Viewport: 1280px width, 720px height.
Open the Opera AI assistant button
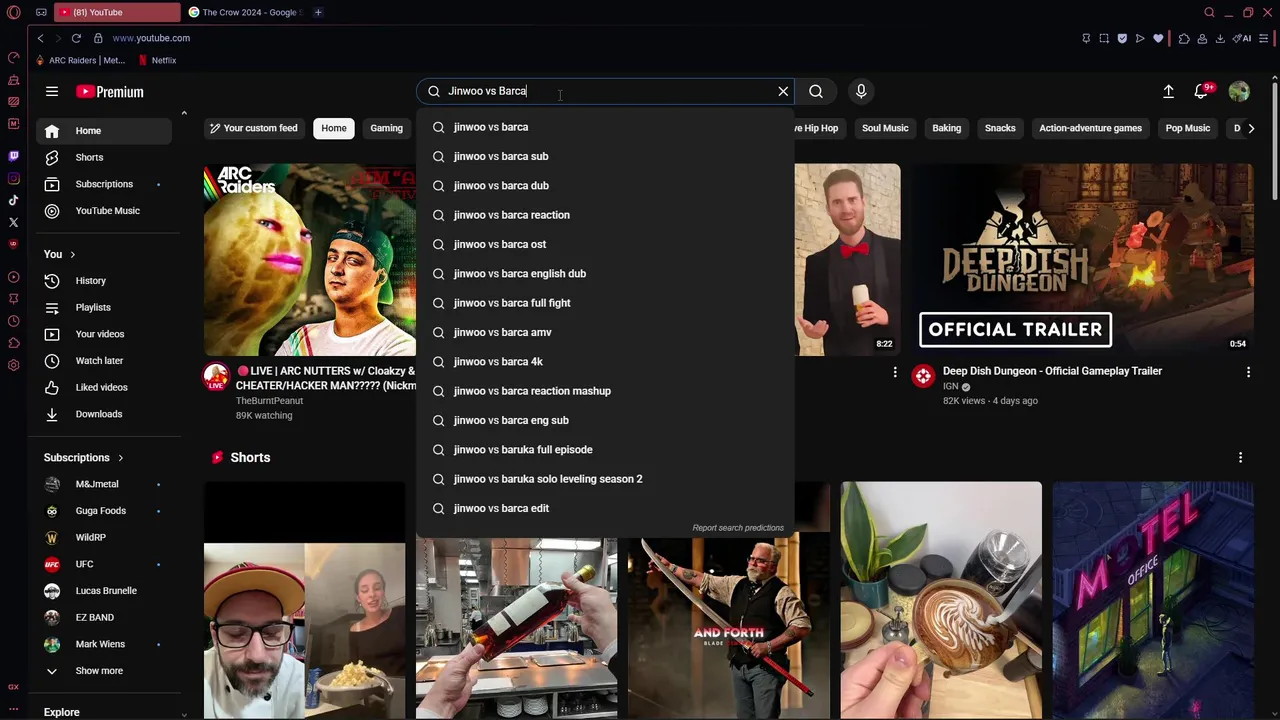click(x=1243, y=38)
